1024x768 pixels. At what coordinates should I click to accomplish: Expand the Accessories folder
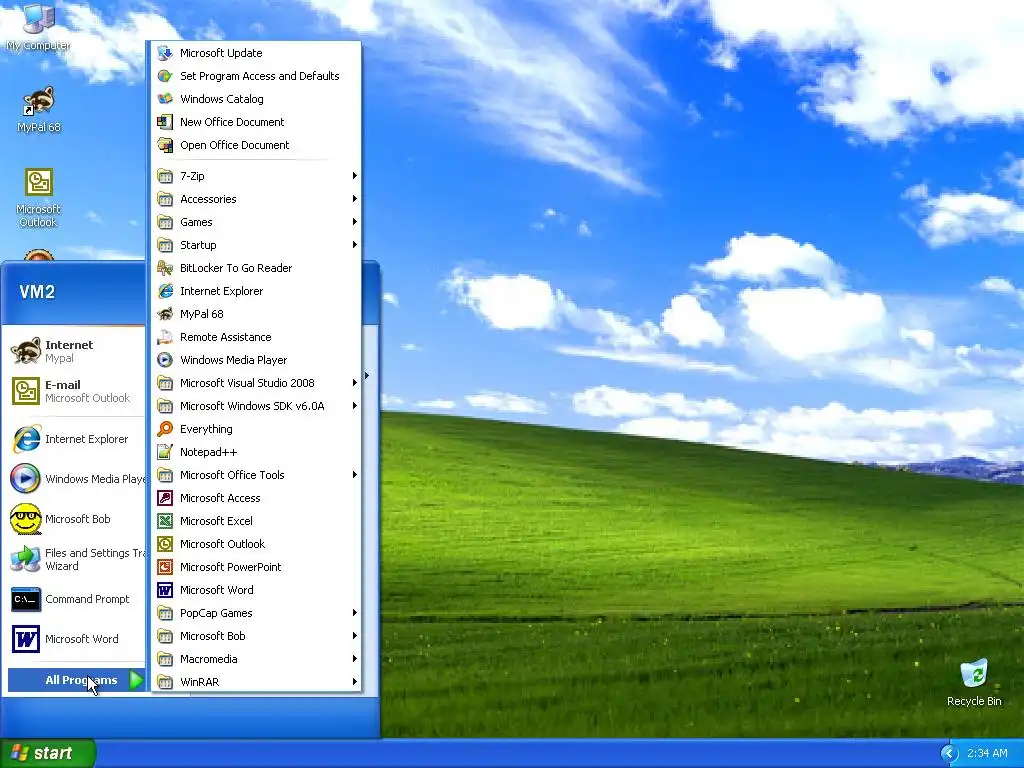point(256,199)
